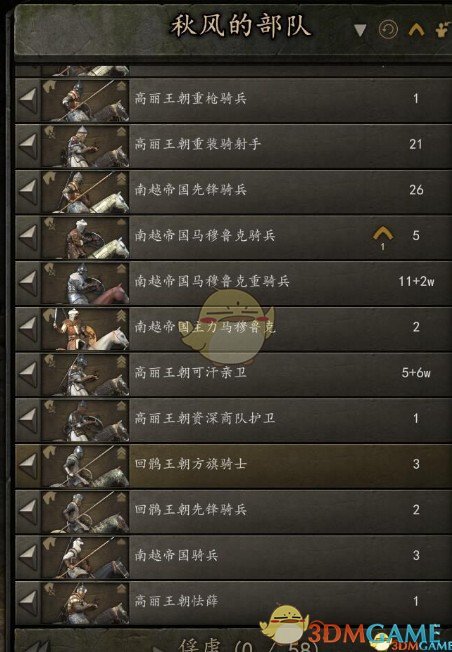Transfer 高丽王朝重枪骑兵 with its left arrow
This screenshot has width=452, height=652.
(x=28, y=100)
